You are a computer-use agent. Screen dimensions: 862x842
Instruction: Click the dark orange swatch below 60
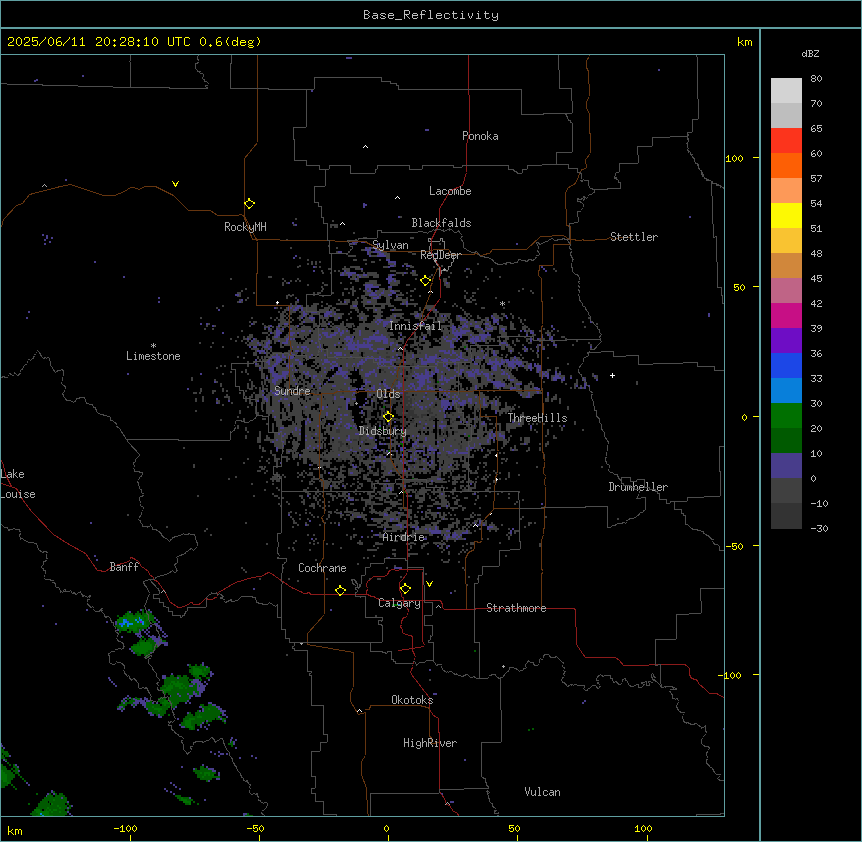[786, 165]
